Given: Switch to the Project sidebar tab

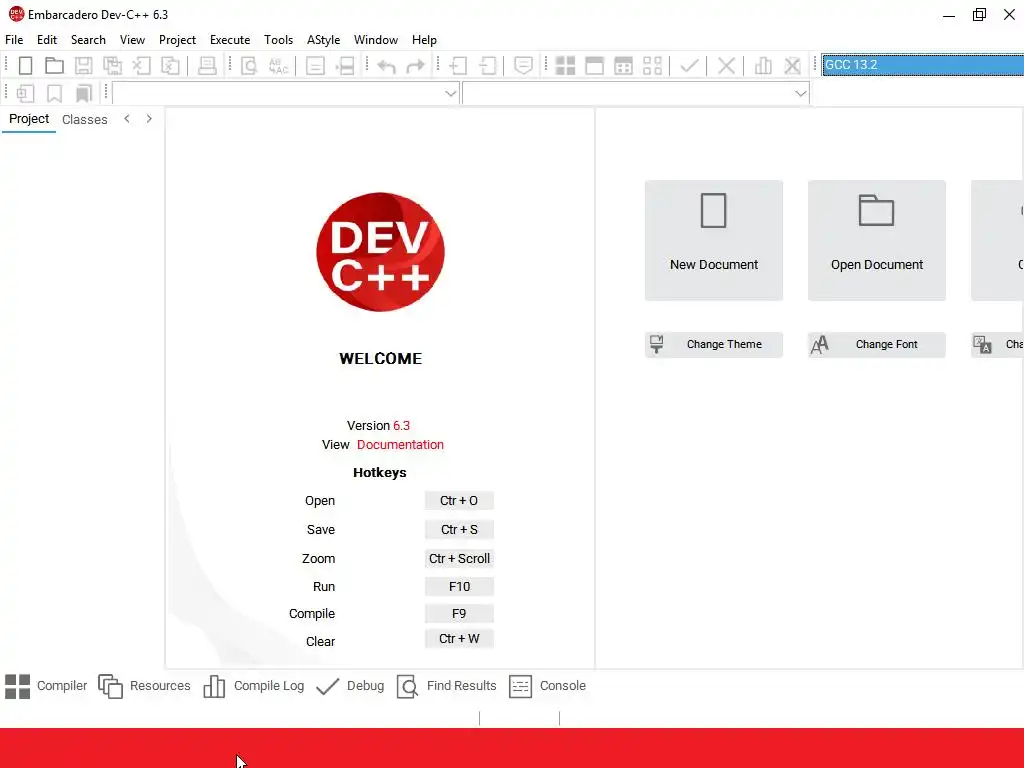Looking at the screenshot, I should [x=29, y=119].
